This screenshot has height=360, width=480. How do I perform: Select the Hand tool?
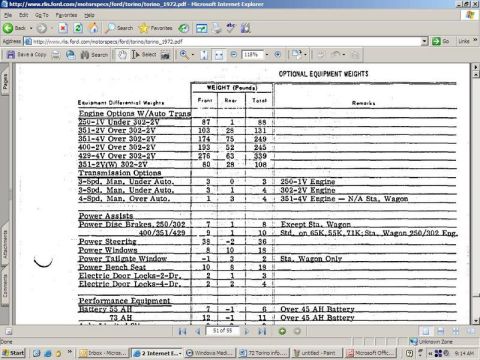[122, 55]
